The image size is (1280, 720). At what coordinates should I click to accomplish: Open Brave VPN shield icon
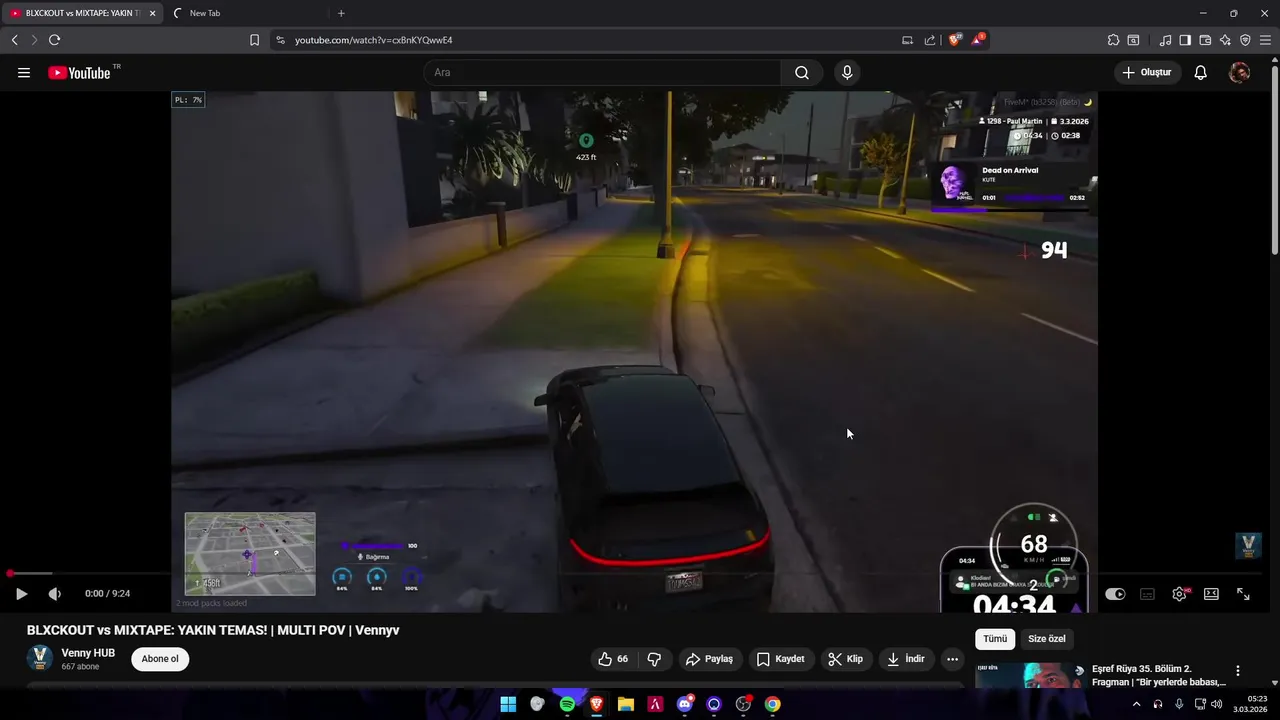click(x=1245, y=40)
